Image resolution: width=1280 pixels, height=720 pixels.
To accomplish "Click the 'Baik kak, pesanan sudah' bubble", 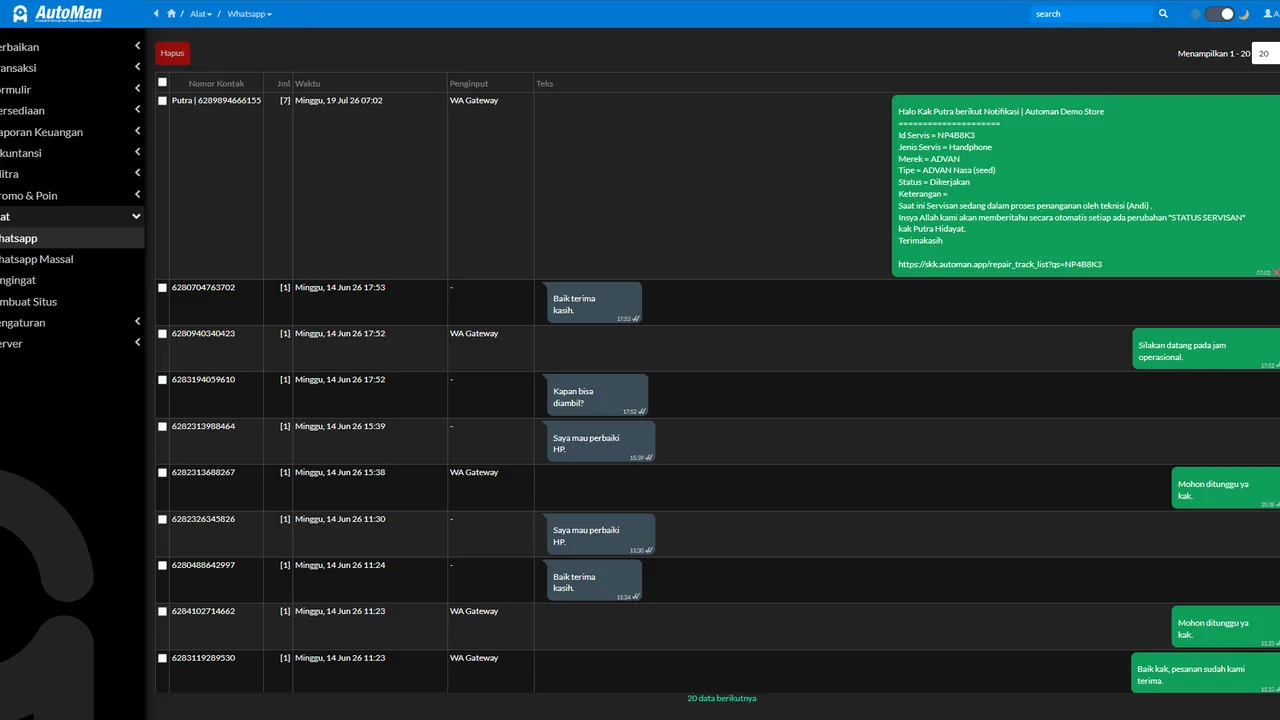I will [1206, 675].
